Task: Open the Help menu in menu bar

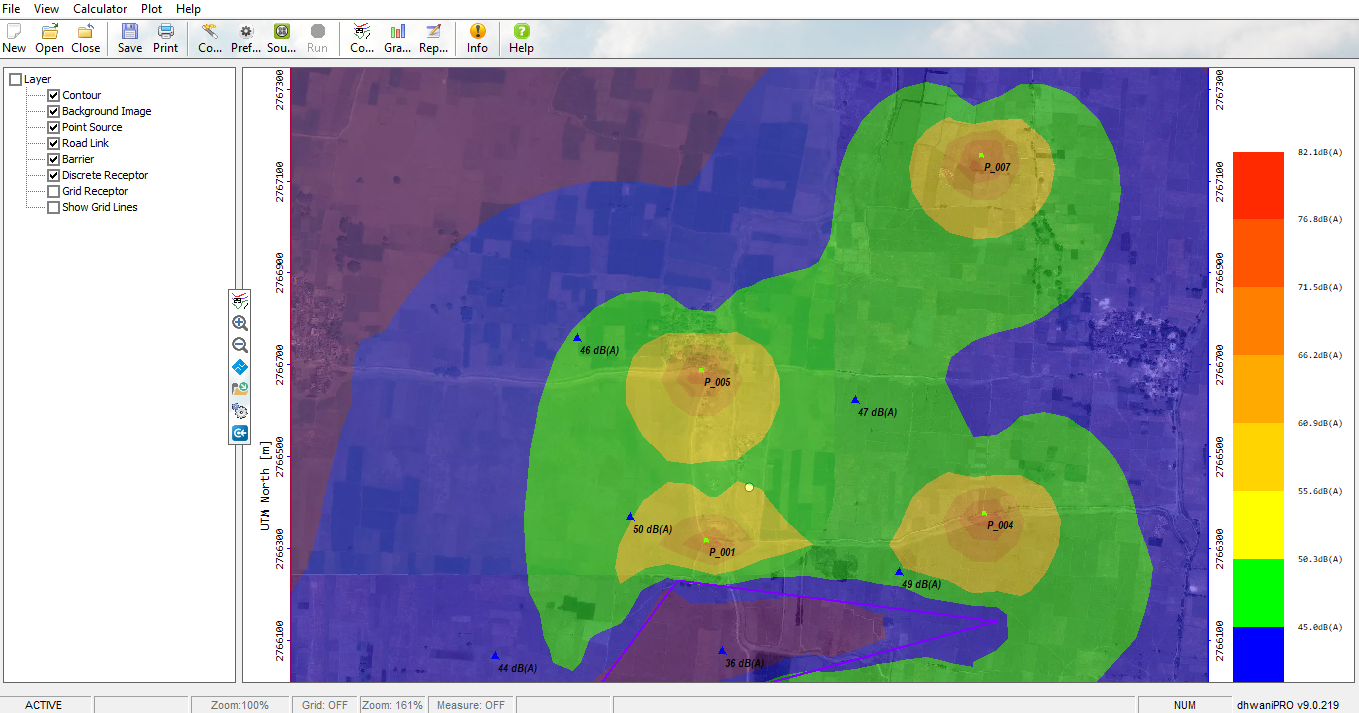Action: (x=188, y=8)
